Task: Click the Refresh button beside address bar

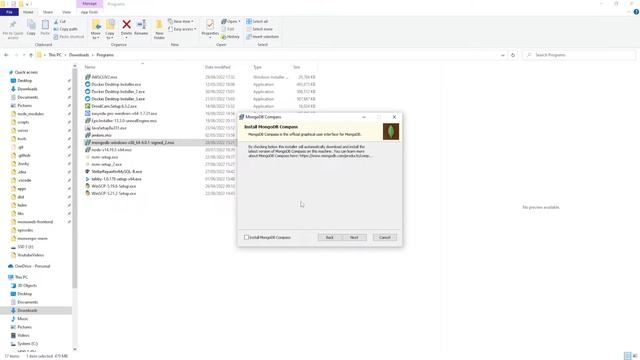Action: click(513, 55)
